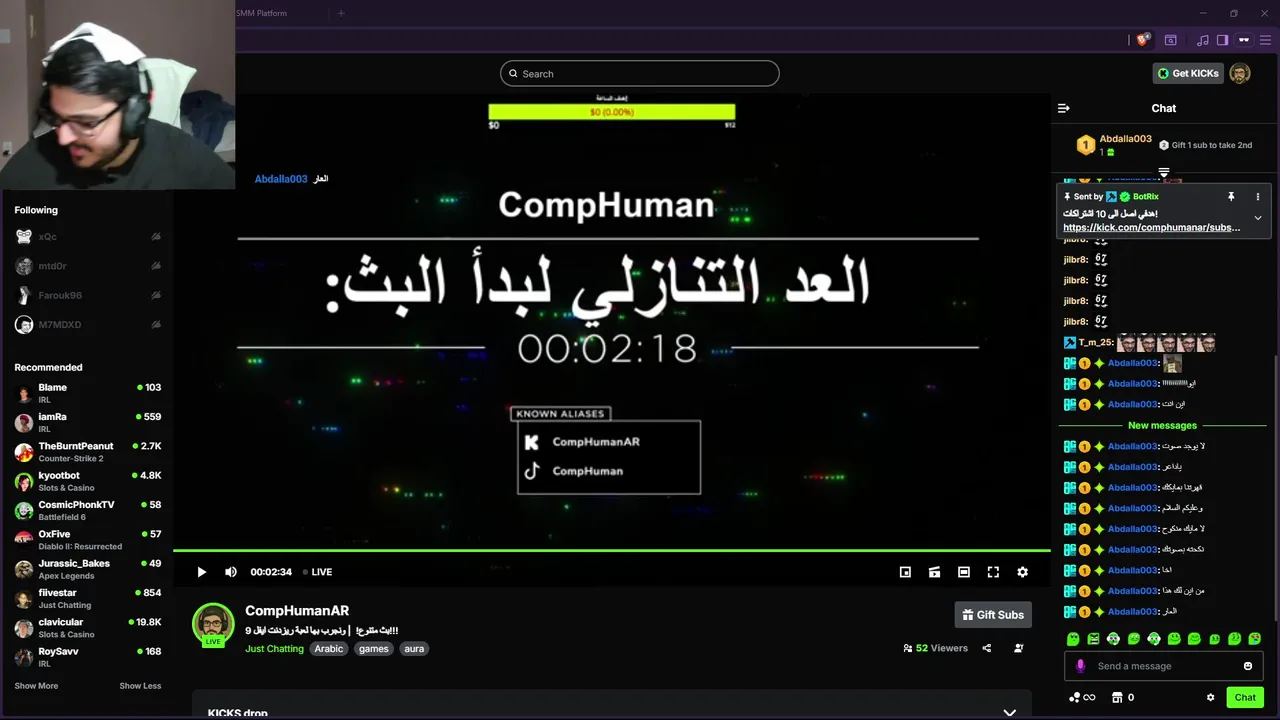1280x720 pixels.
Task: Open fiivestar Just Chatting channel
Action: [x=87, y=598]
